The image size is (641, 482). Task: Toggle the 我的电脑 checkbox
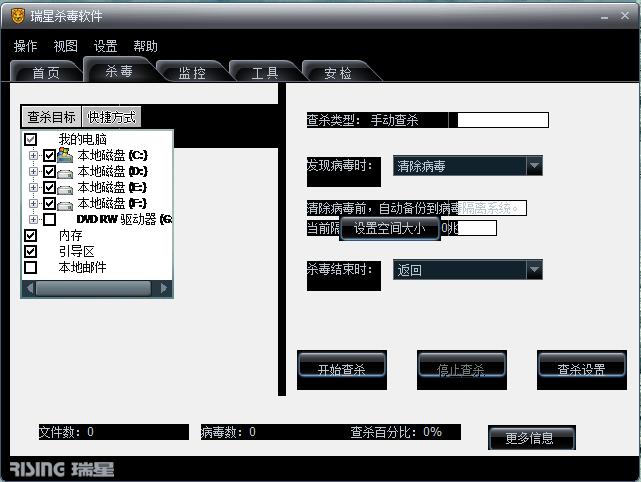pos(30,139)
